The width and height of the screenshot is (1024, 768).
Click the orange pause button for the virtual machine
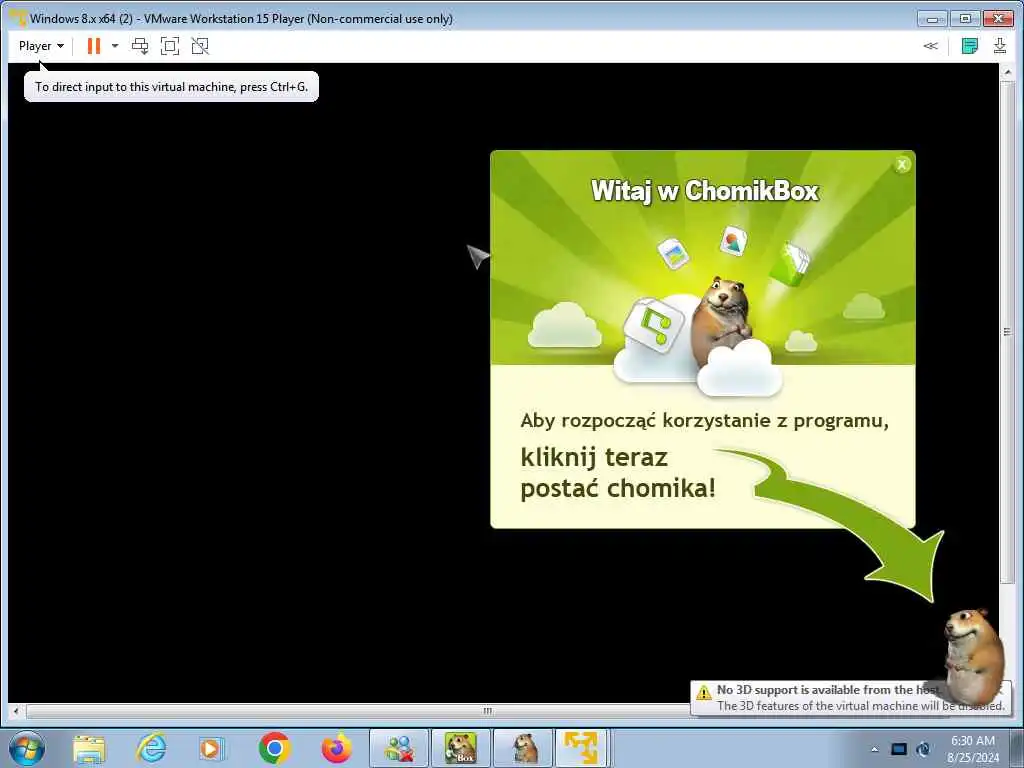[94, 46]
